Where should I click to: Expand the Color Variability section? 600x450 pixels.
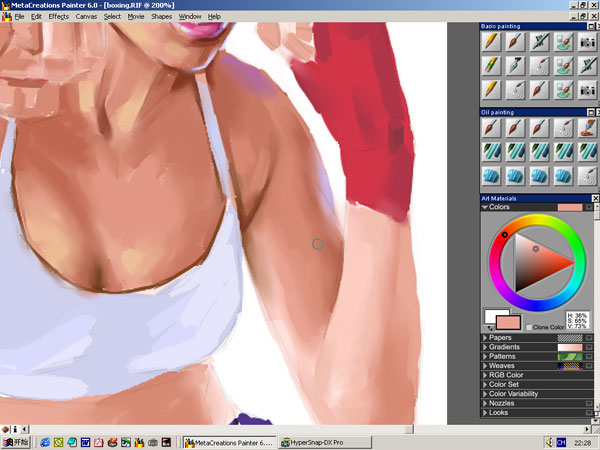[x=486, y=394]
